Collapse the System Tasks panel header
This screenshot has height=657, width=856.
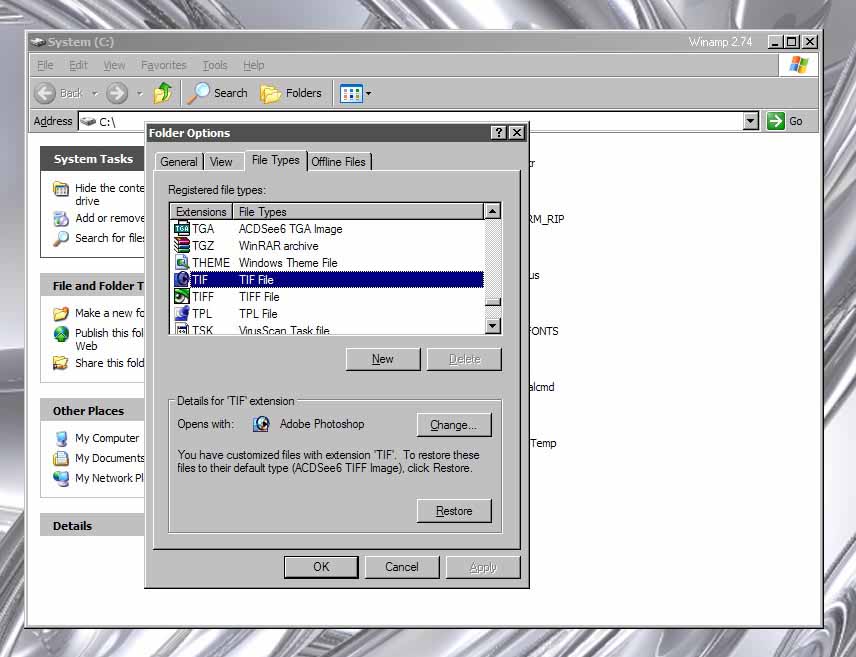(x=93, y=159)
